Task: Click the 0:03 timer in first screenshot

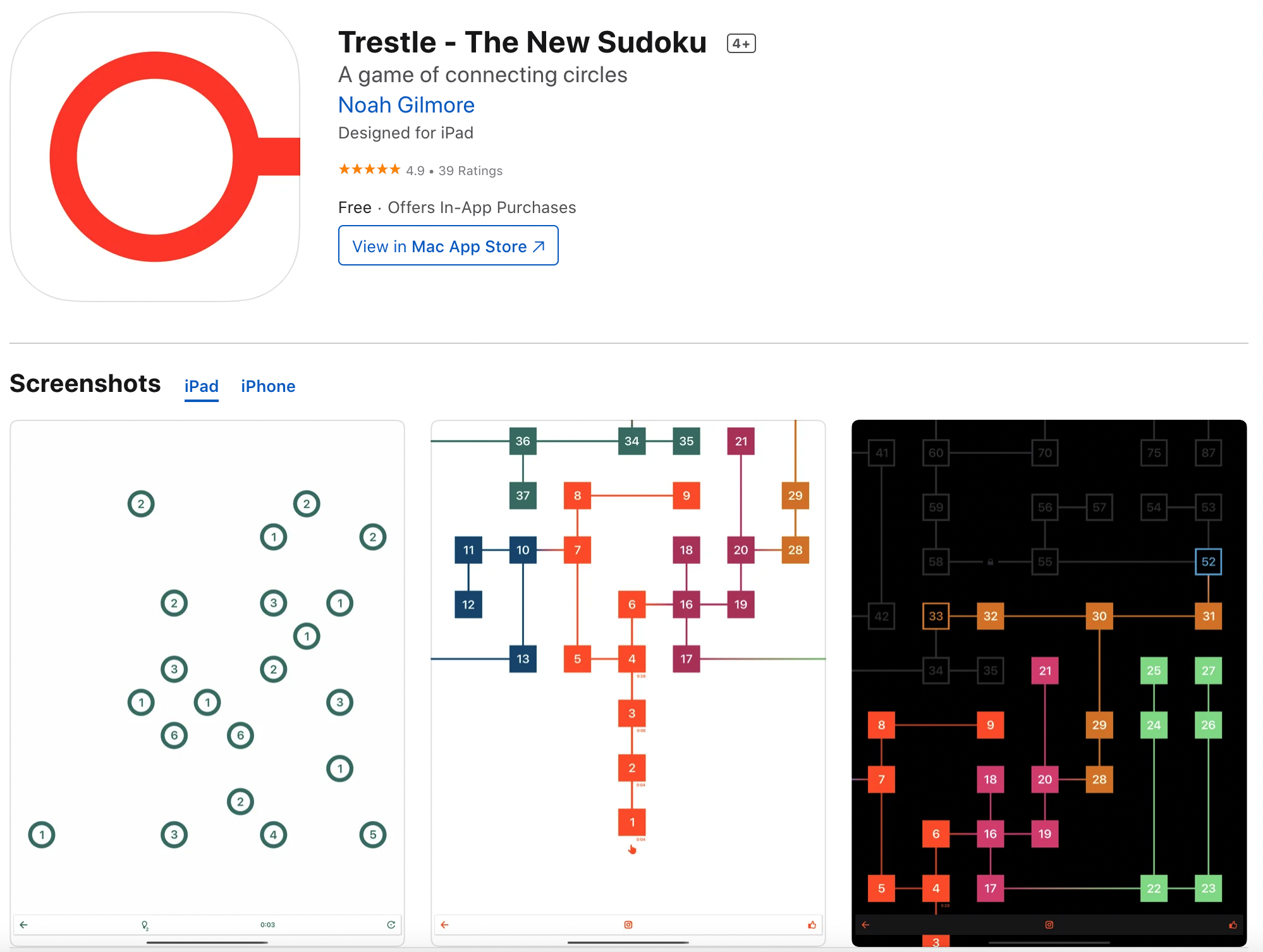Action: point(267,925)
